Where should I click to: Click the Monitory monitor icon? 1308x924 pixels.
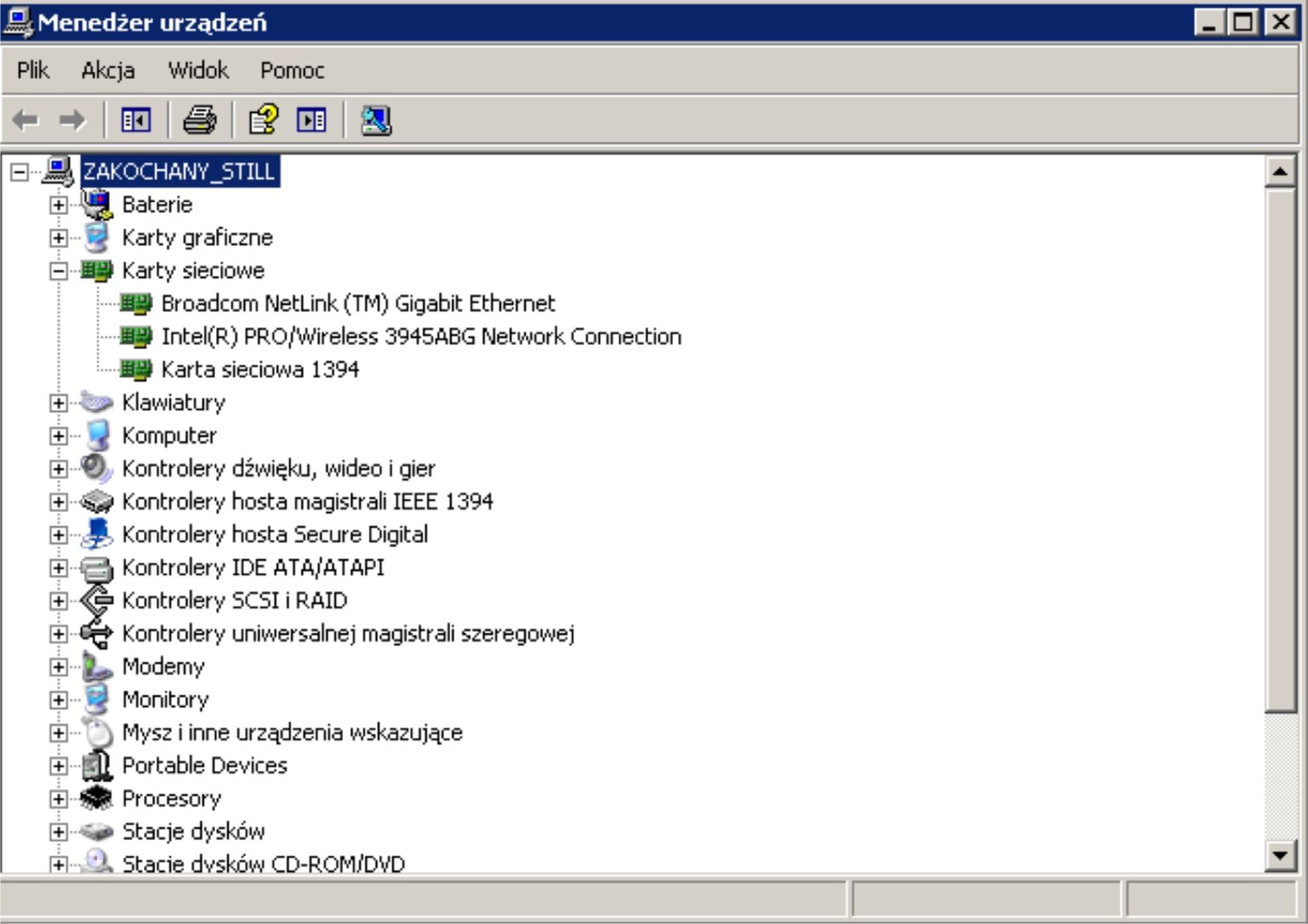pos(97,699)
